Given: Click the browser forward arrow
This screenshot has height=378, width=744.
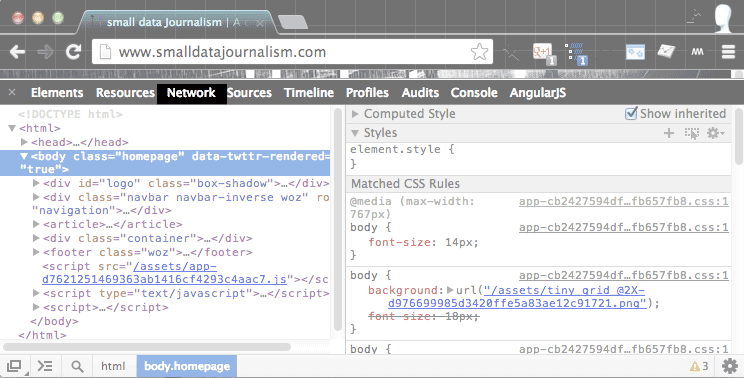Looking at the screenshot, I should coord(46,52).
